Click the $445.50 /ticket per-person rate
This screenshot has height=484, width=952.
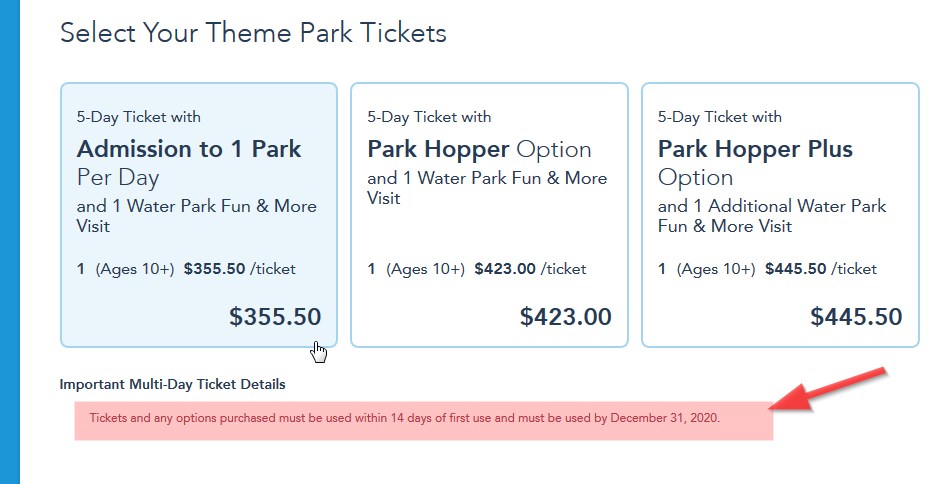point(820,269)
